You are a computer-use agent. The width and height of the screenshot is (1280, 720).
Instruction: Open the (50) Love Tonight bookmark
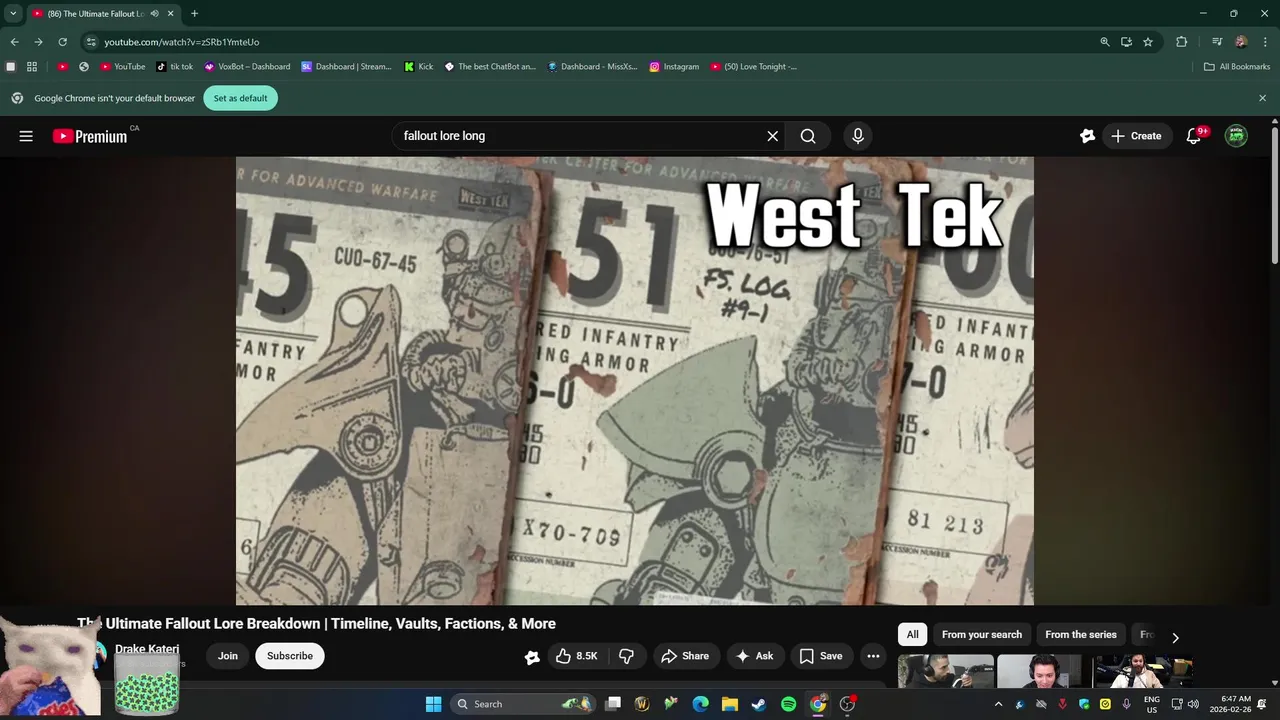pyautogui.click(x=754, y=67)
